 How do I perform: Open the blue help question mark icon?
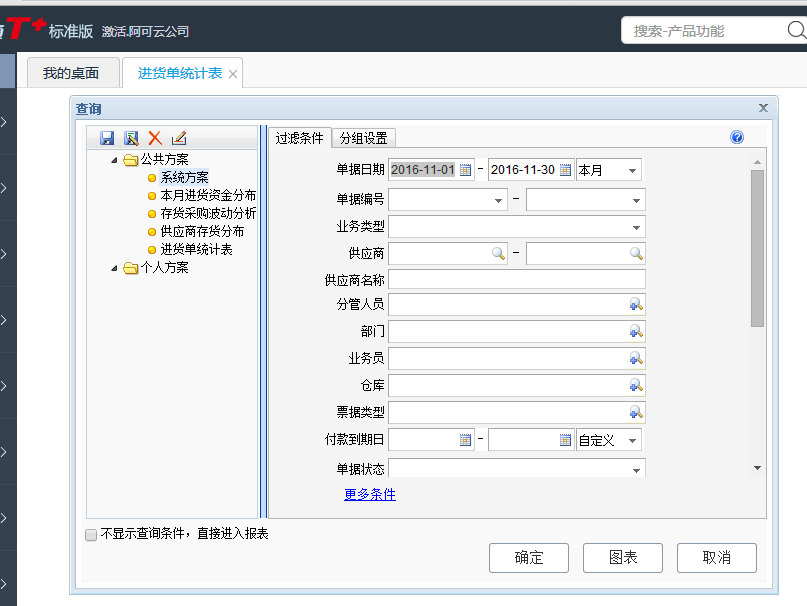[736, 137]
